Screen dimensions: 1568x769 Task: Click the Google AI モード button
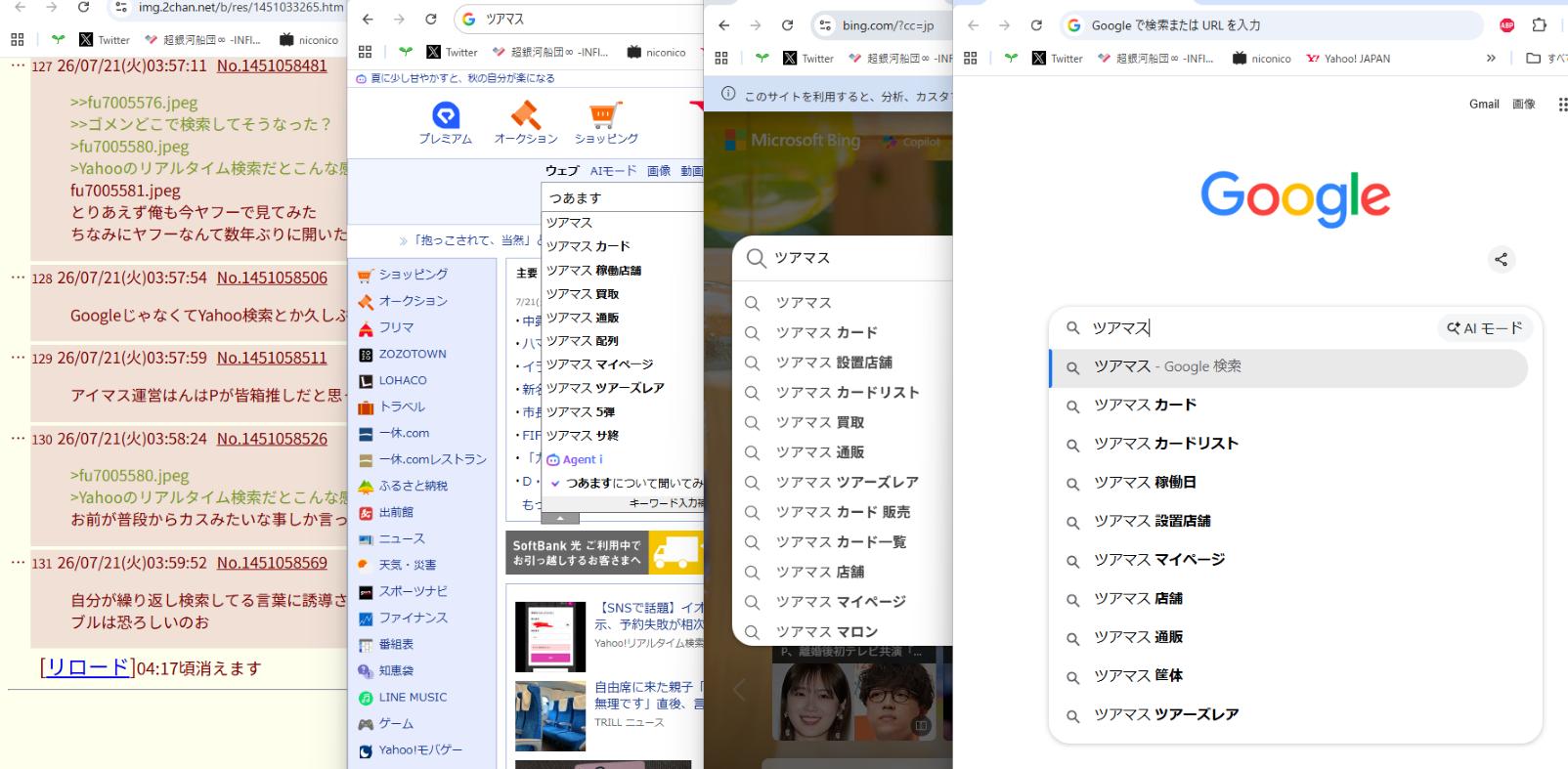(x=1484, y=328)
